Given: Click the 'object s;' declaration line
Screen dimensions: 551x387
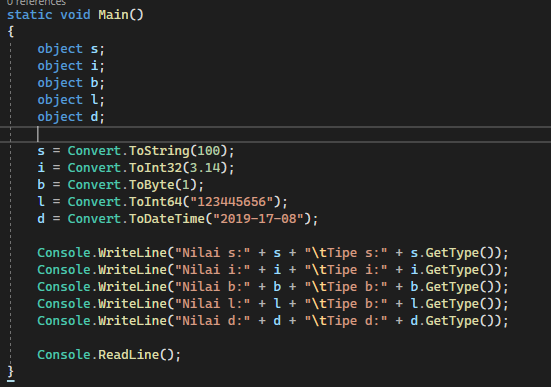Looking at the screenshot, I should tap(71, 49).
